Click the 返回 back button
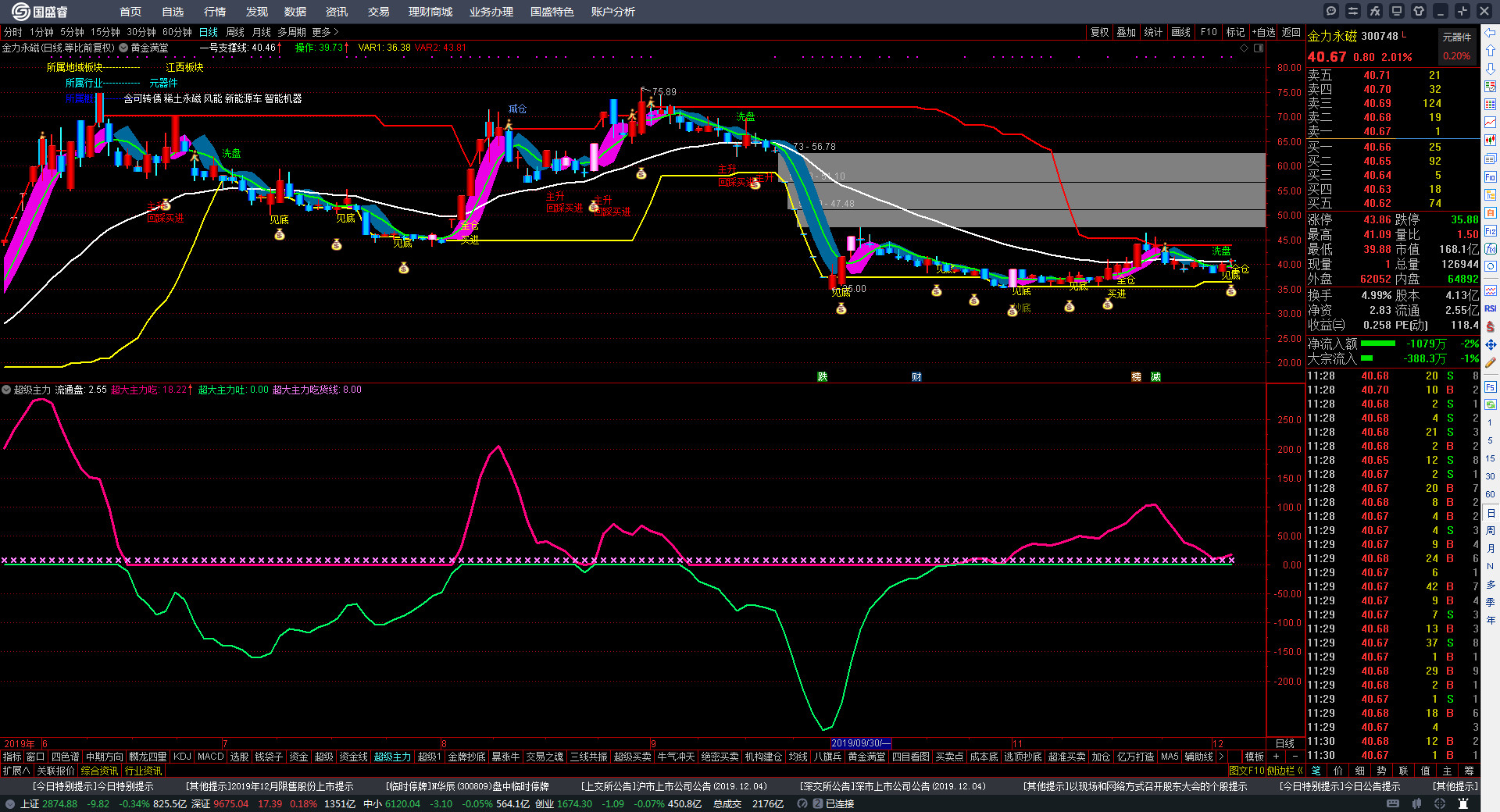 (1291, 32)
